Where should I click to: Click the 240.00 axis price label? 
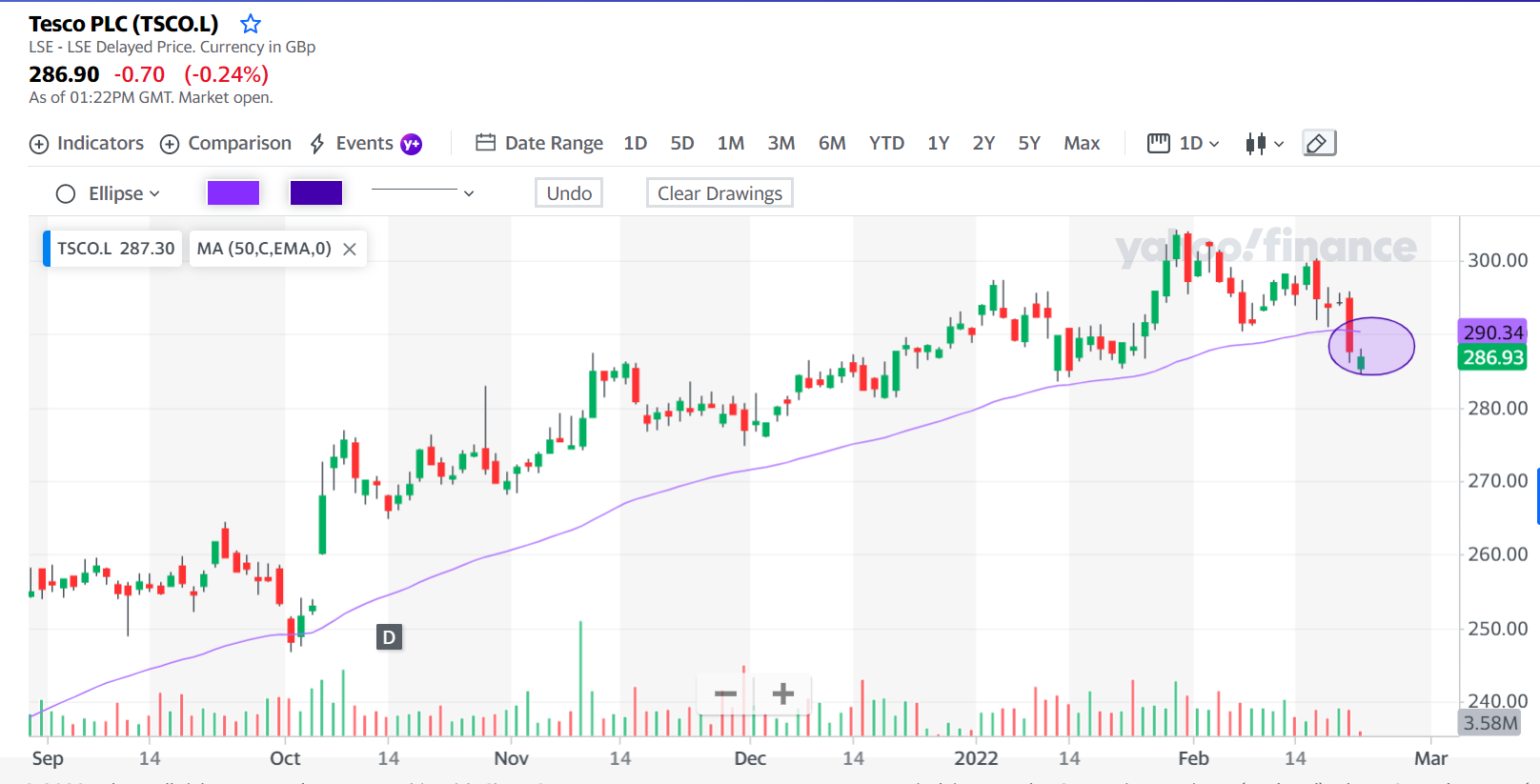(x=1497, y=701)
